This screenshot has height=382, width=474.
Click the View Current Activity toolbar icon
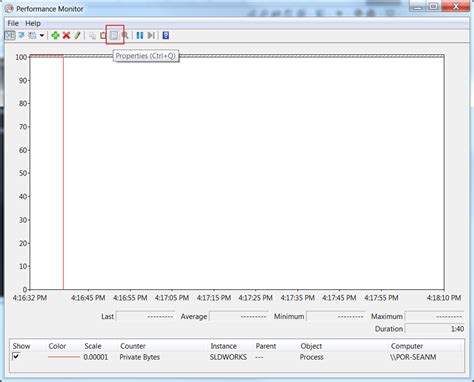[x=10, y=35]
